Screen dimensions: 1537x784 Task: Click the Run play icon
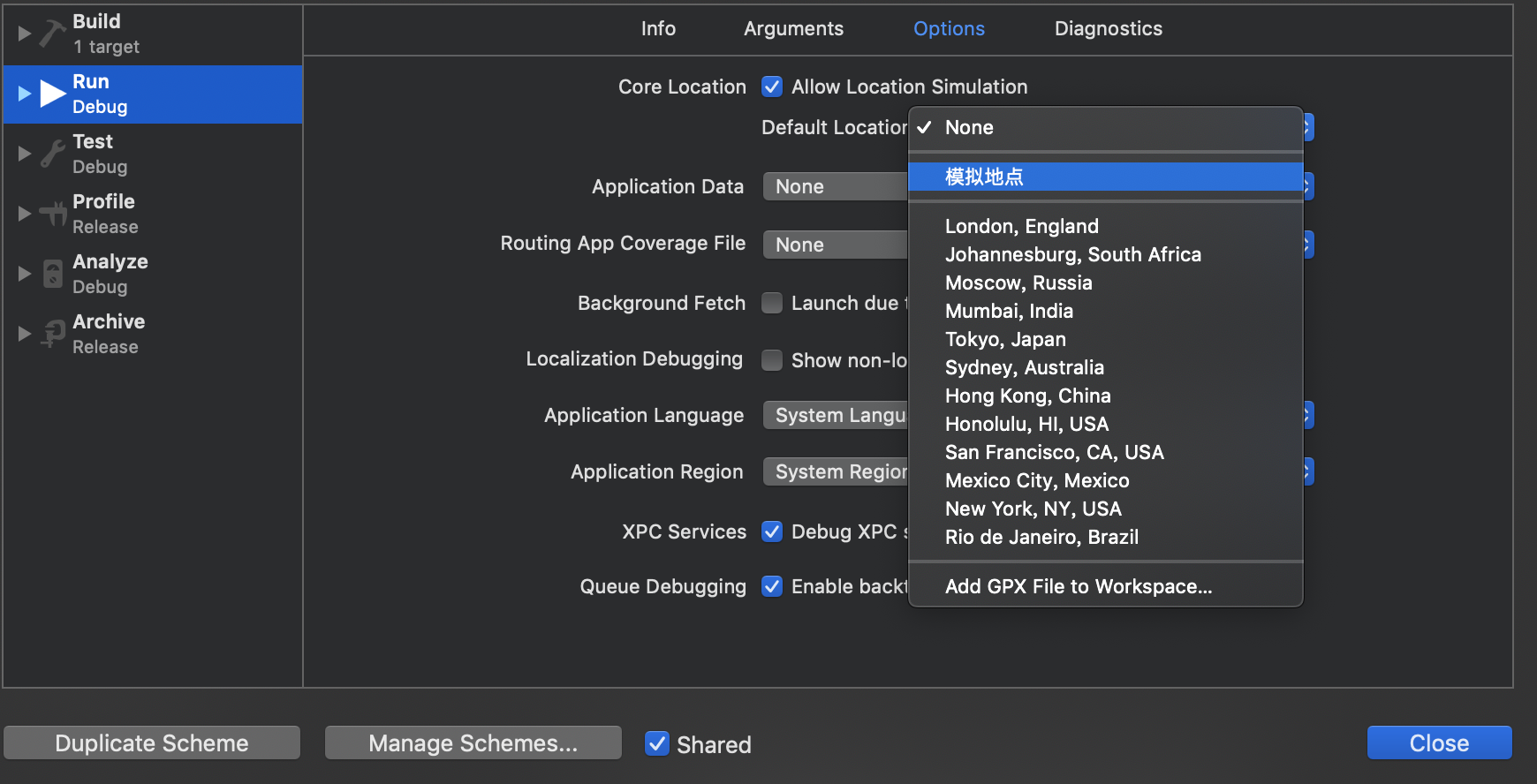tap(53, 94)
